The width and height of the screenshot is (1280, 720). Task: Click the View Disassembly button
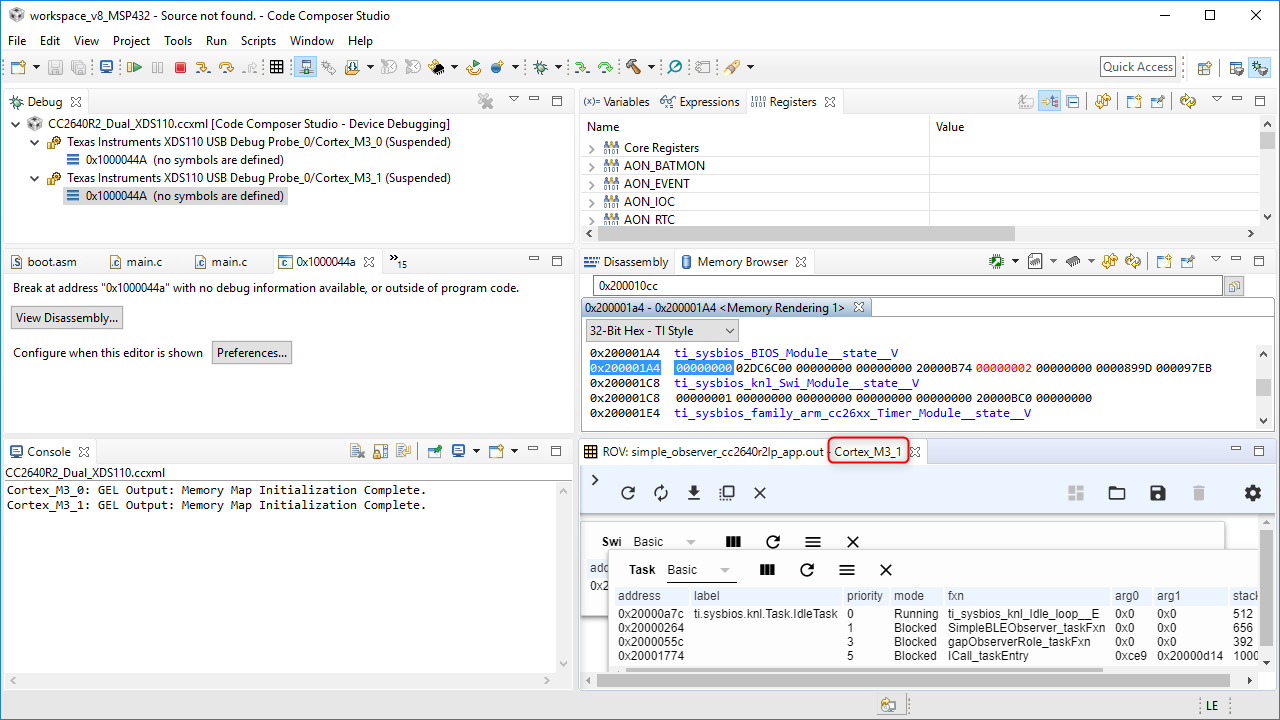66,317
